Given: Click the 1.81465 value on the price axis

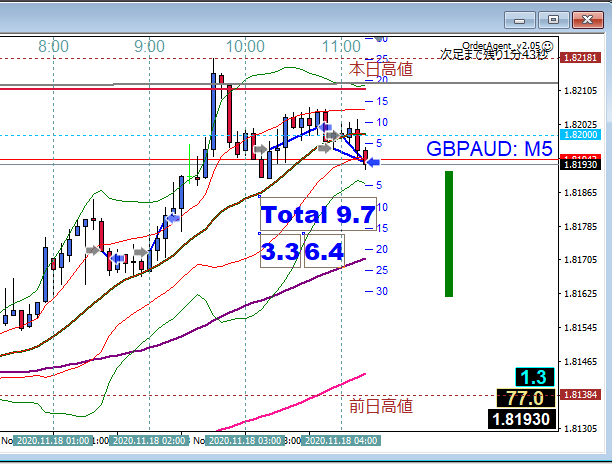Looking at the screenshot, I should point(581,361).
